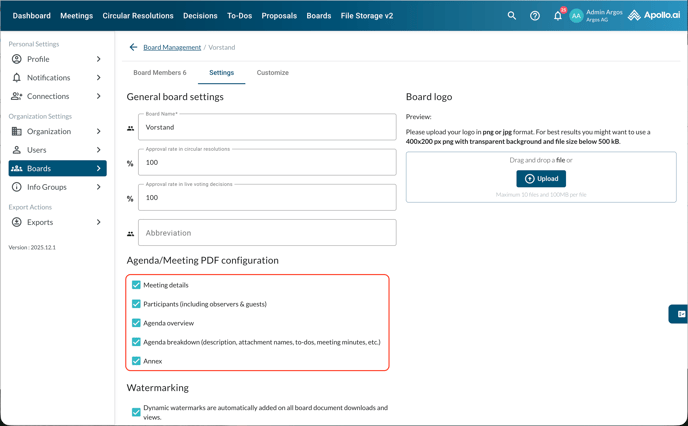
Task: Click the Abbreviation input field
Action: tap(267, 233)
